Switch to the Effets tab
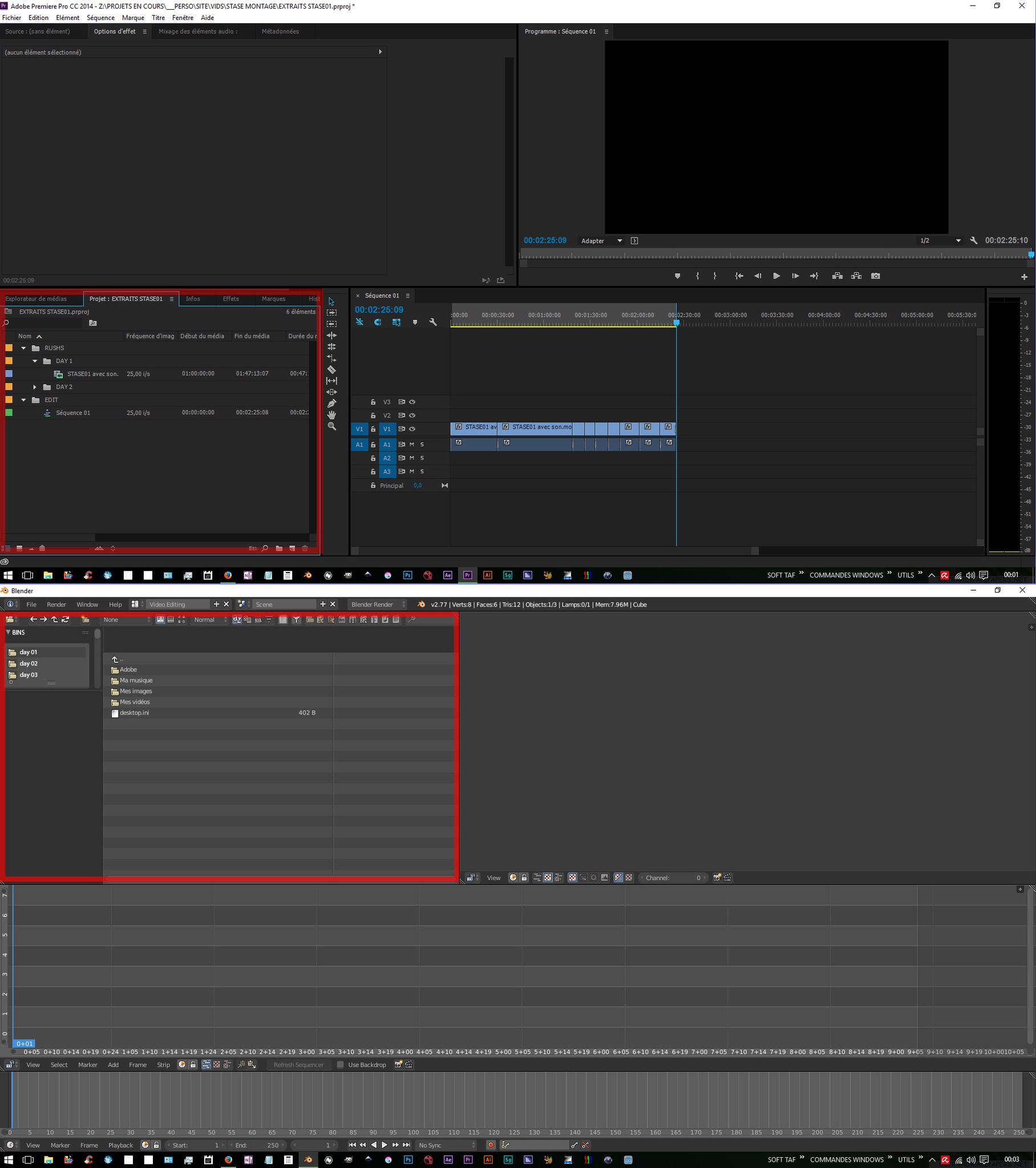Viewport: 1036px width, 1168px height. tap(231, 299)
